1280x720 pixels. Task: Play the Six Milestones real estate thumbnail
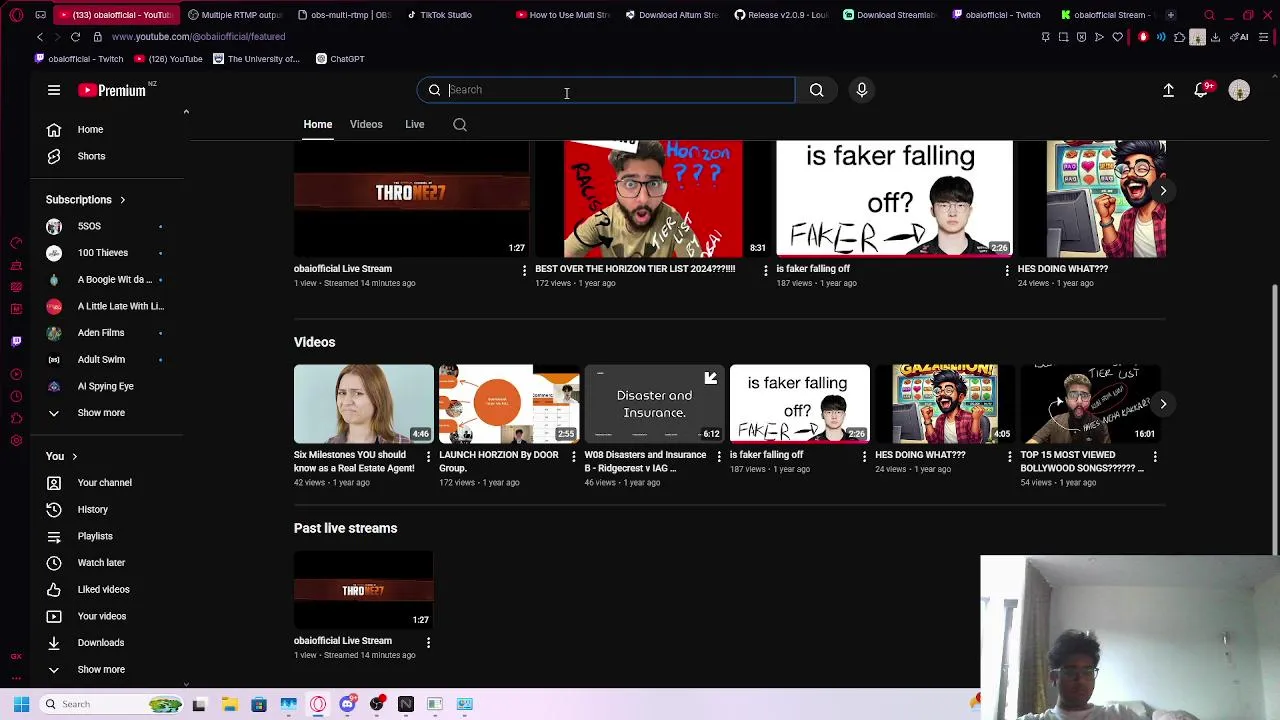[364, 404]
